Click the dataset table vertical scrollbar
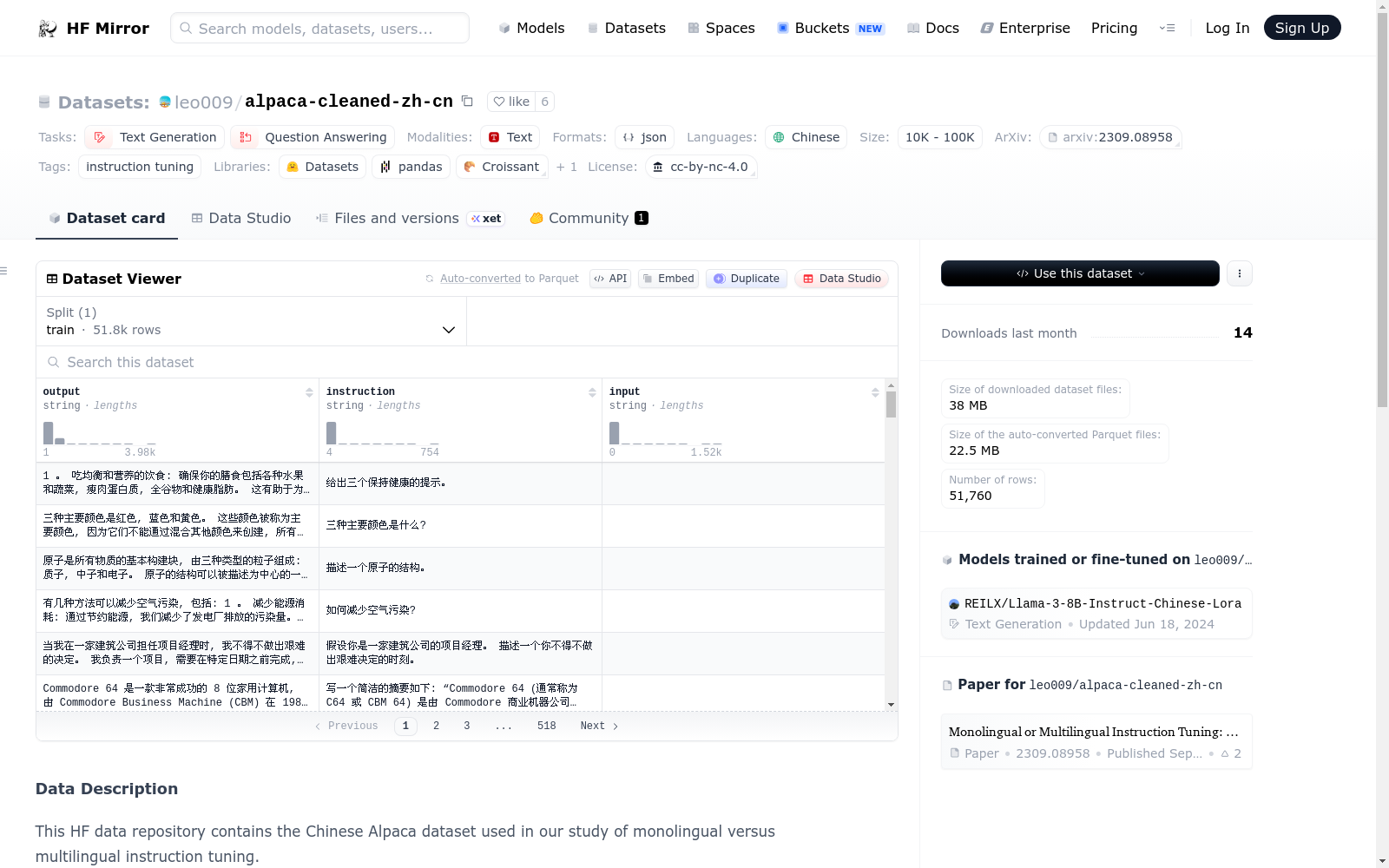 891,404
